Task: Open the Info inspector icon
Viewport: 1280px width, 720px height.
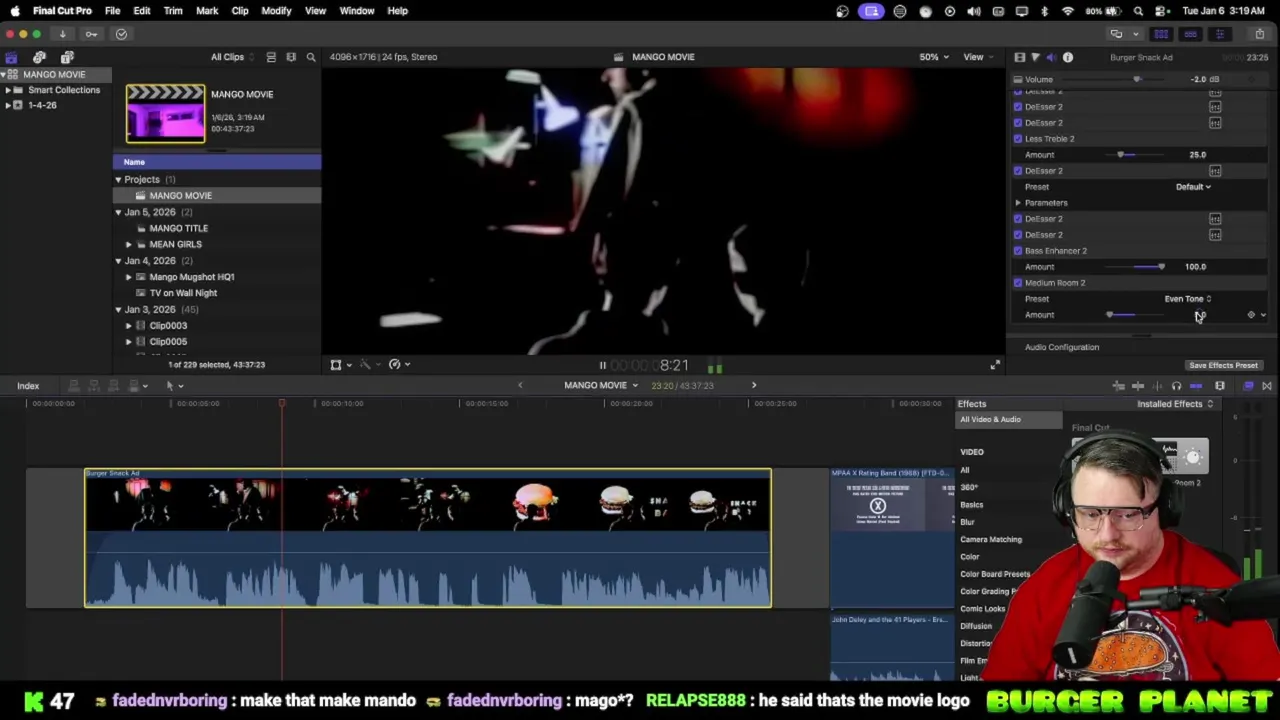Action: (x=1067, y=58)
